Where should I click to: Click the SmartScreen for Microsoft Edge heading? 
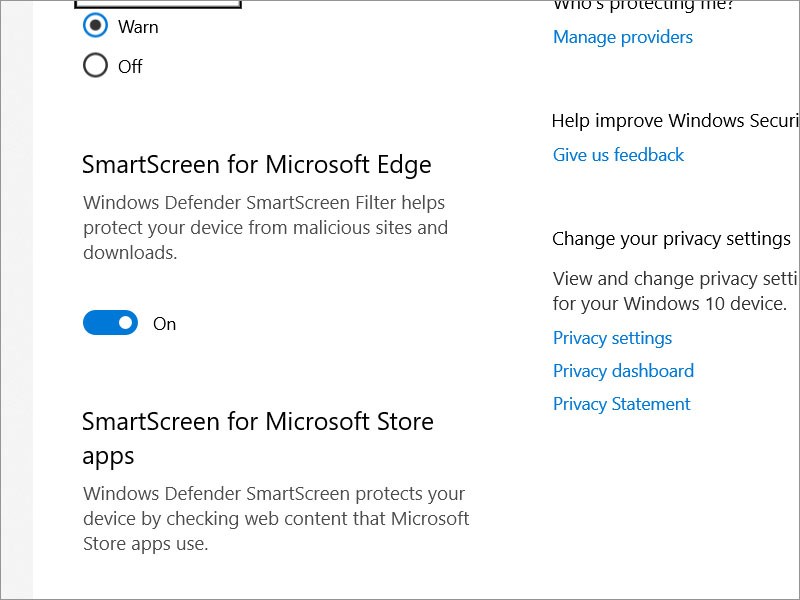click(x=257, y=165)
